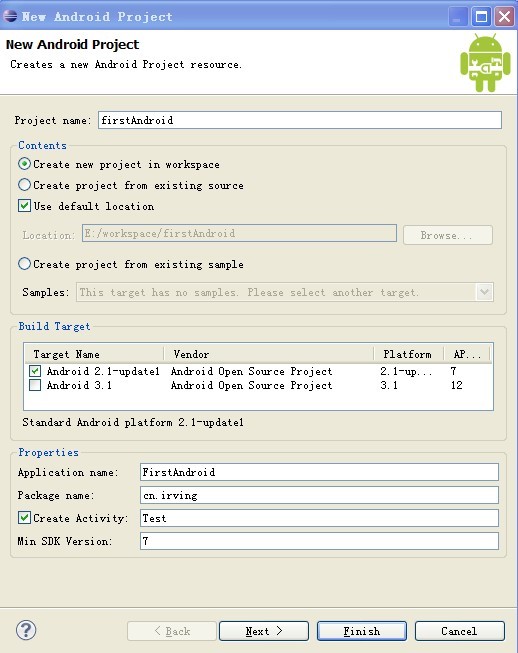Open the Samples dropdown arrow

point(484,292)
